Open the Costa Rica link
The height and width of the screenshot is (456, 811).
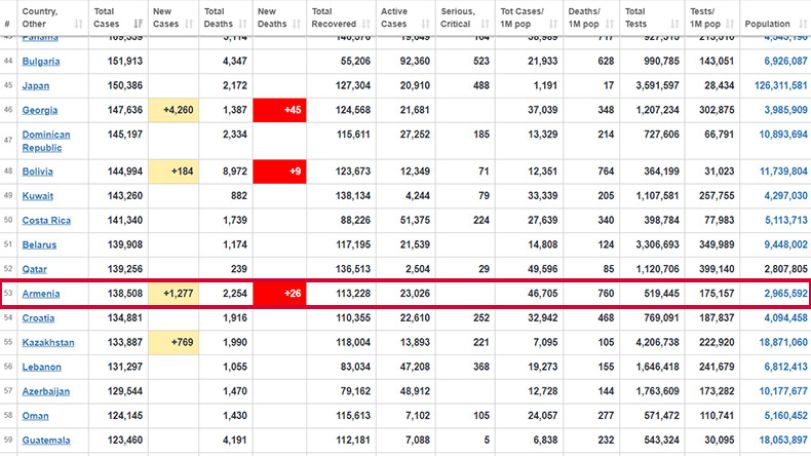click(46, 220)
